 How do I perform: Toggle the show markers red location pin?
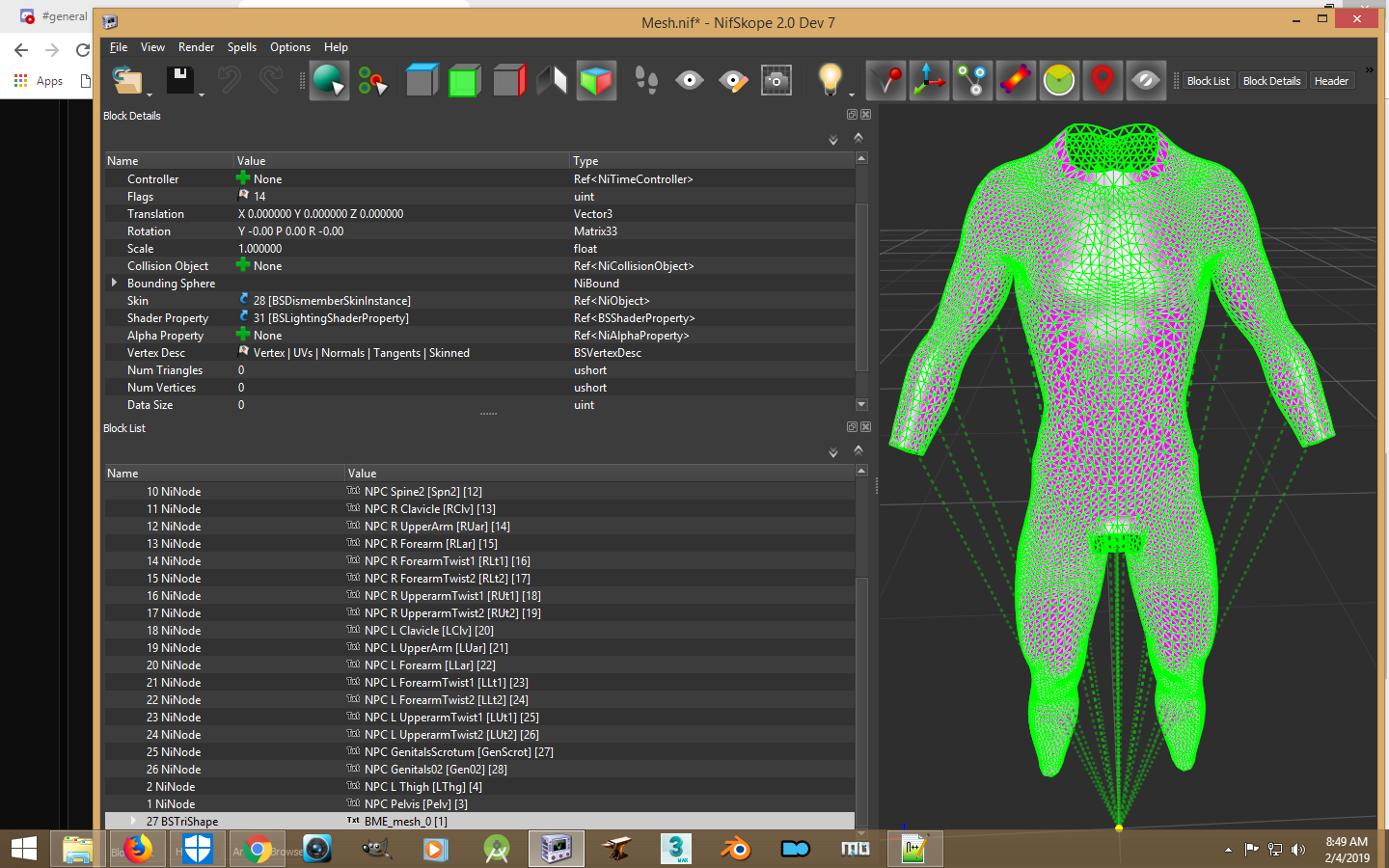pyautogui.click(x=1103, y=80)
